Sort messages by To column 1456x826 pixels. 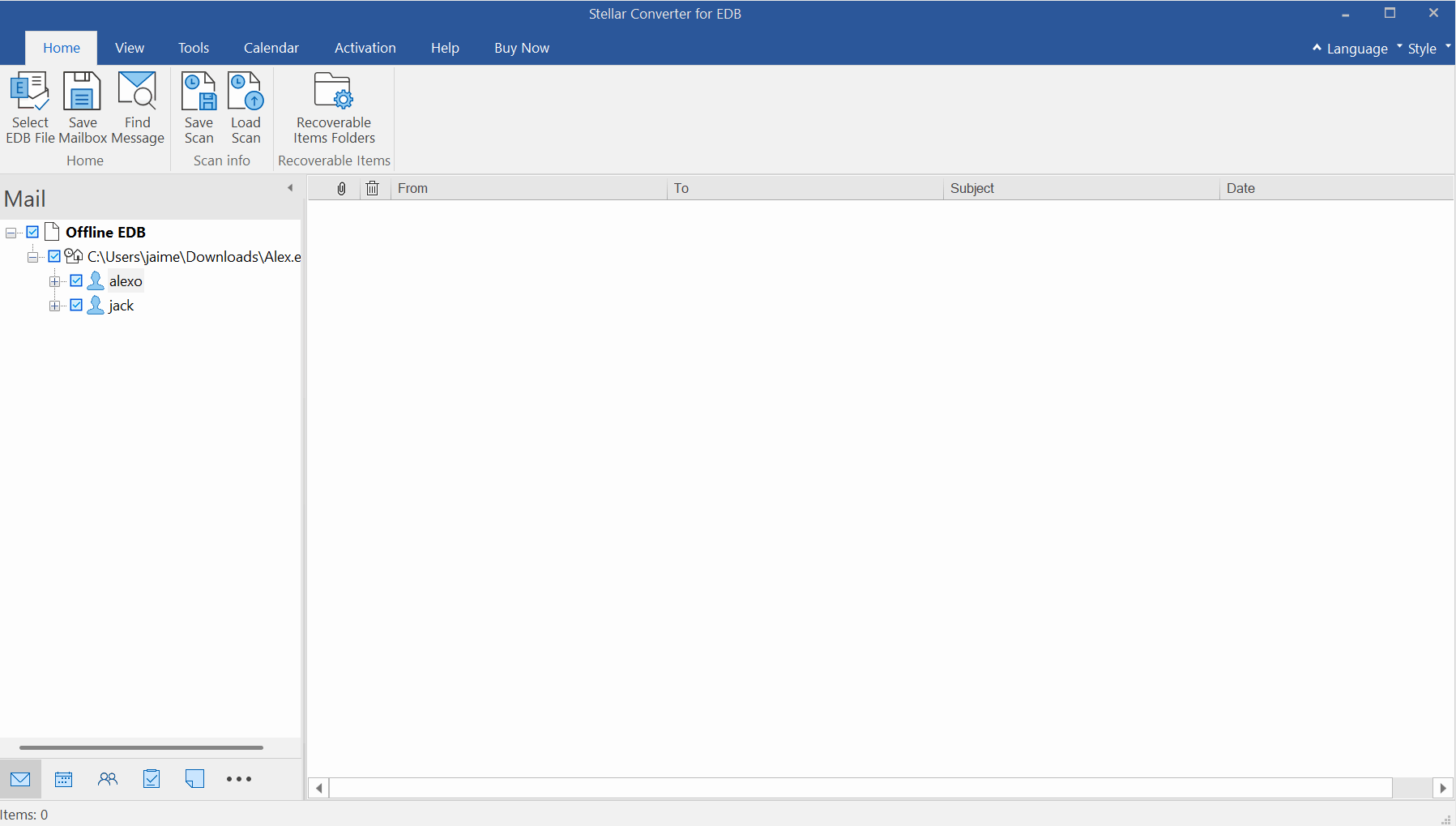805,188
